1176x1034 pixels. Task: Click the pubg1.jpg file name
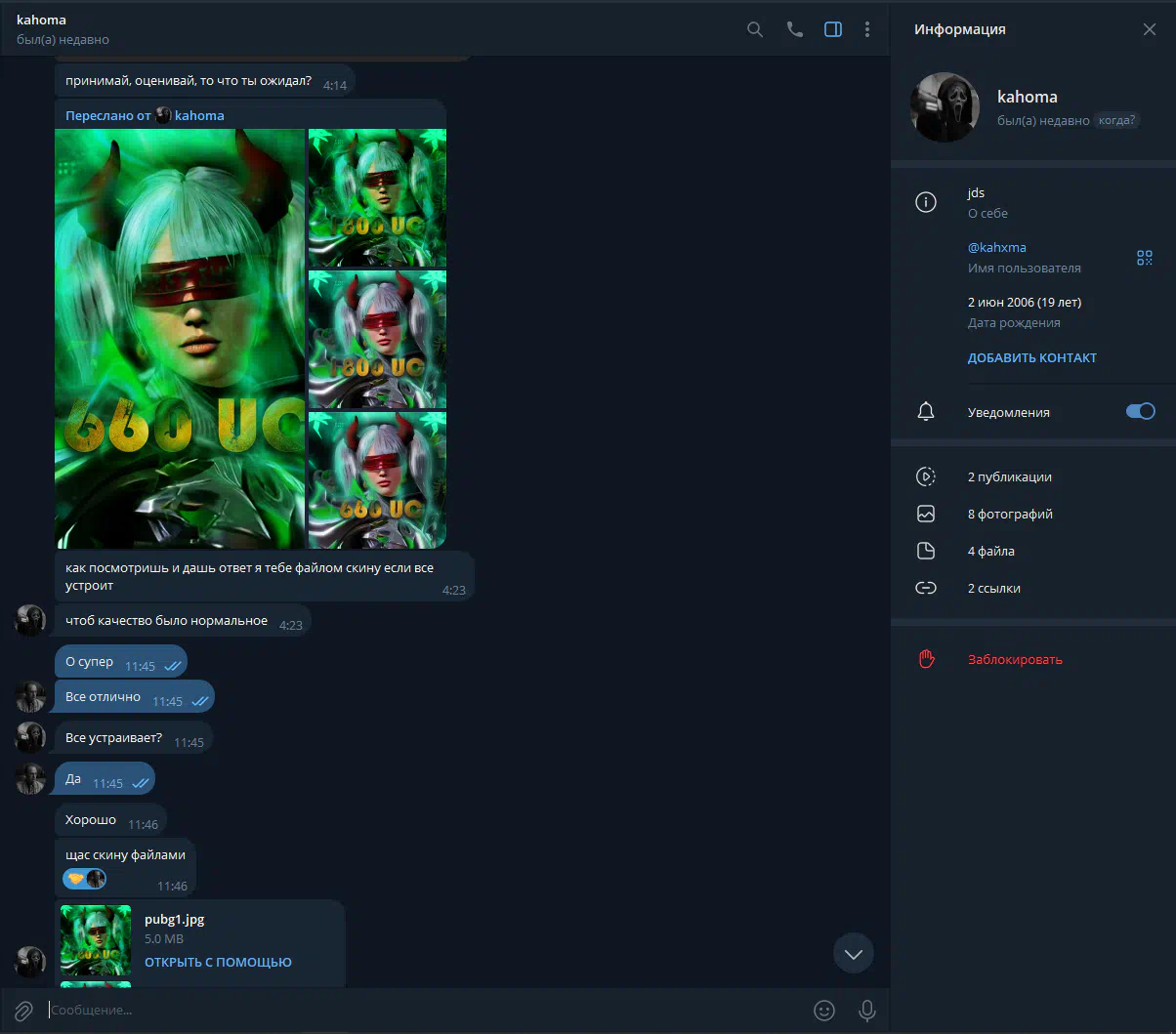[x=174, y=919]
